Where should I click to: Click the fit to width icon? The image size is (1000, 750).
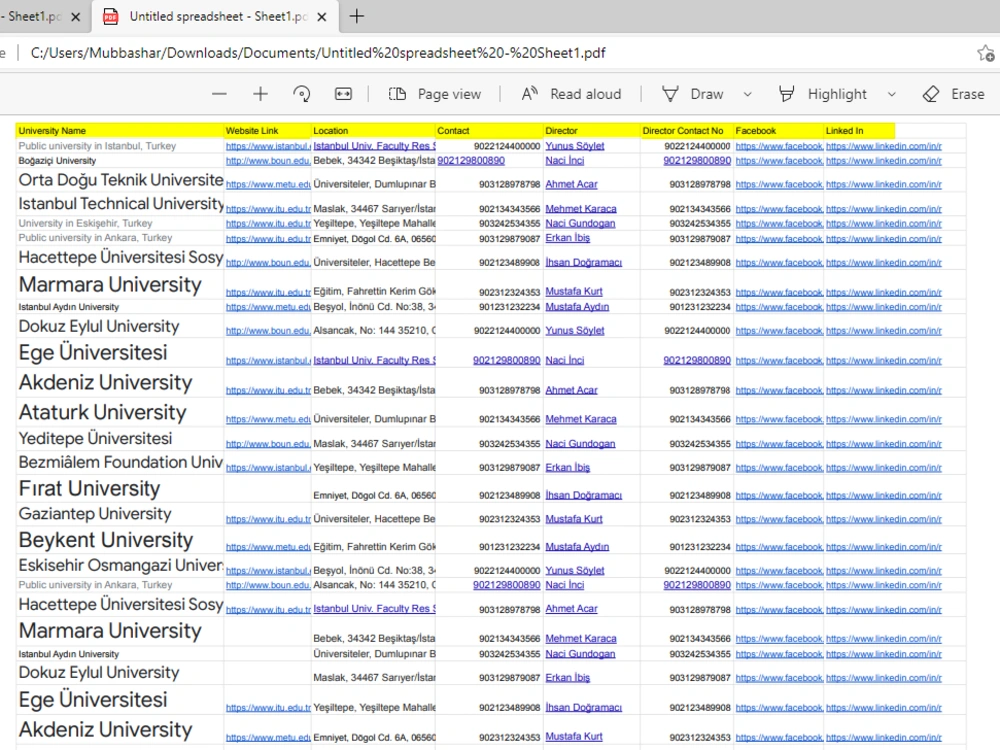pyautogui.click(x=343, y=94)
